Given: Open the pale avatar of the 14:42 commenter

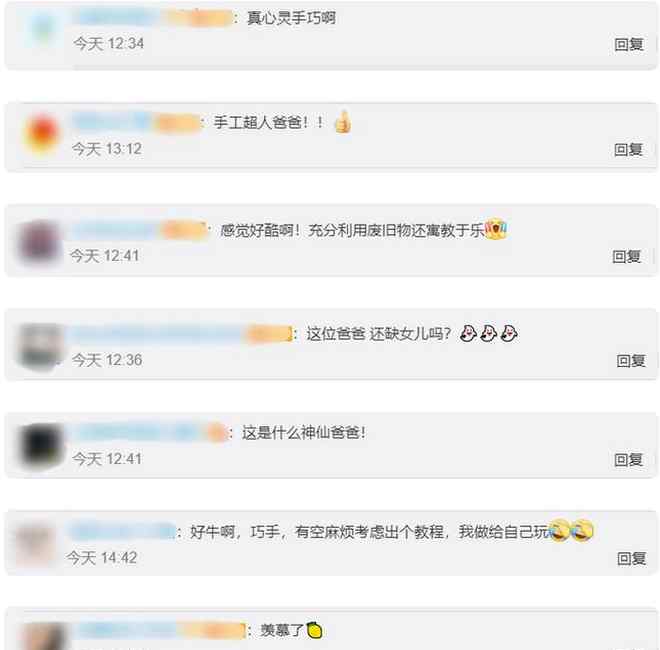Looking at the screenshot, I should (x=36, y=546).
